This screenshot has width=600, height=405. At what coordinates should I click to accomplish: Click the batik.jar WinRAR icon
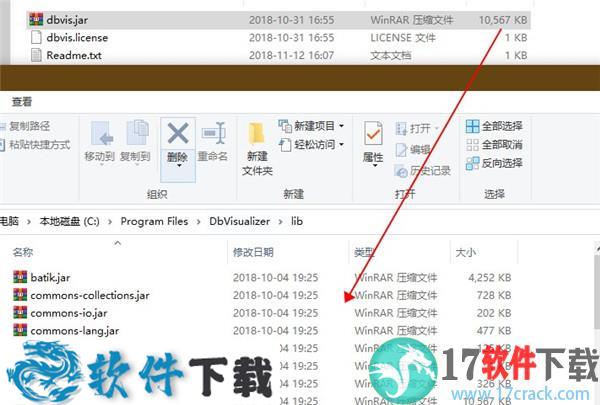click(20, 277)
